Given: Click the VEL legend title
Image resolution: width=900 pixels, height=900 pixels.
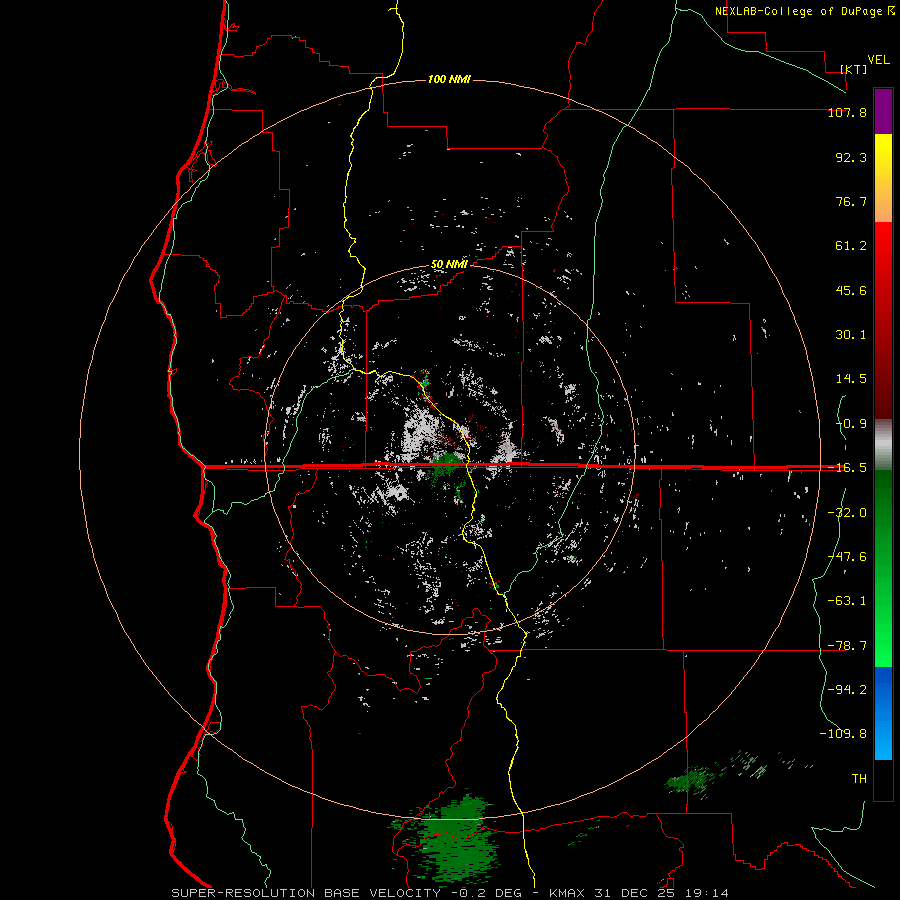Looking at the screenshot, I should coord(878,60).
